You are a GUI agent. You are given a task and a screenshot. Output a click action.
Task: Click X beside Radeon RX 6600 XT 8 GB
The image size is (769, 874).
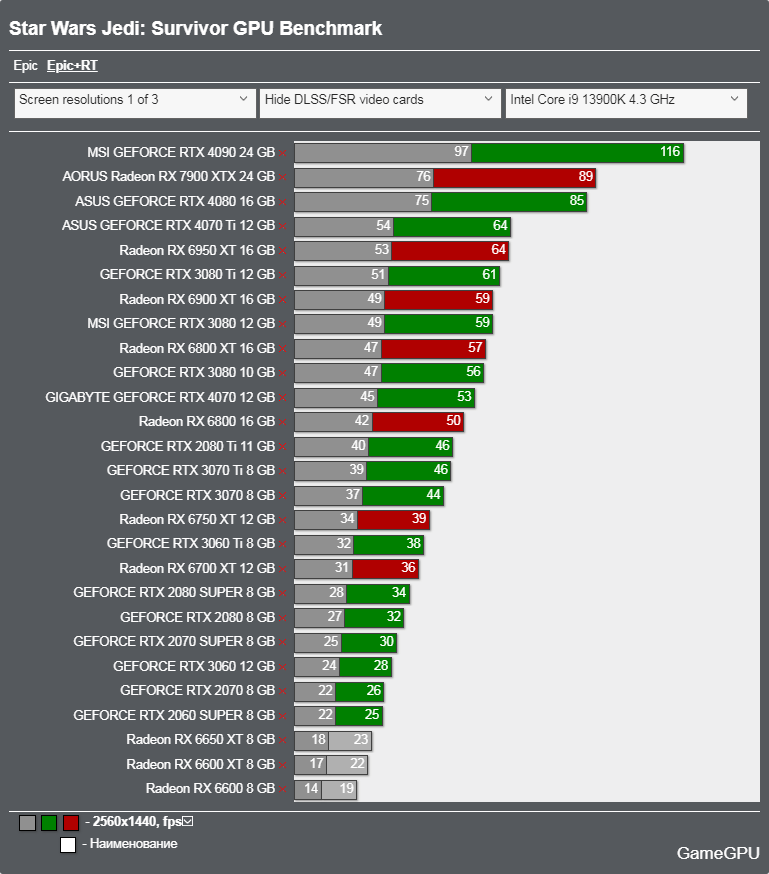[x=283, y=765]
